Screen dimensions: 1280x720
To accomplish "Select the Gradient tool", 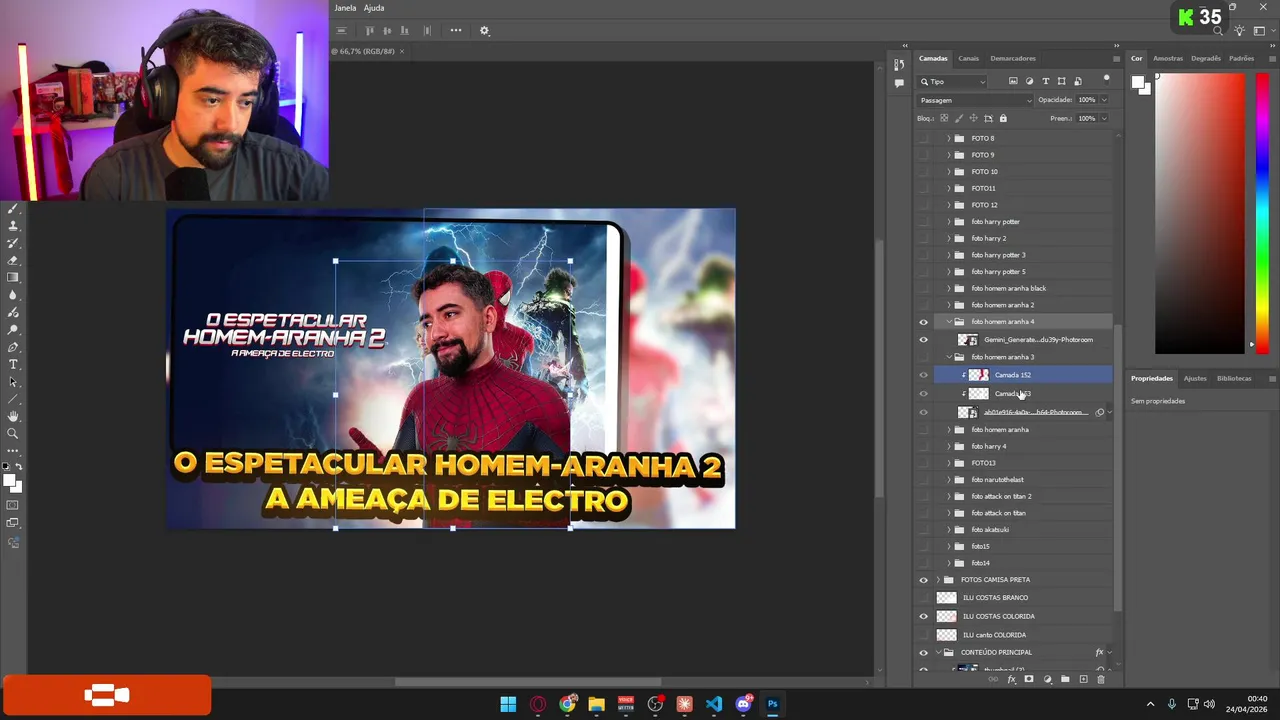I will click(13, 277).
